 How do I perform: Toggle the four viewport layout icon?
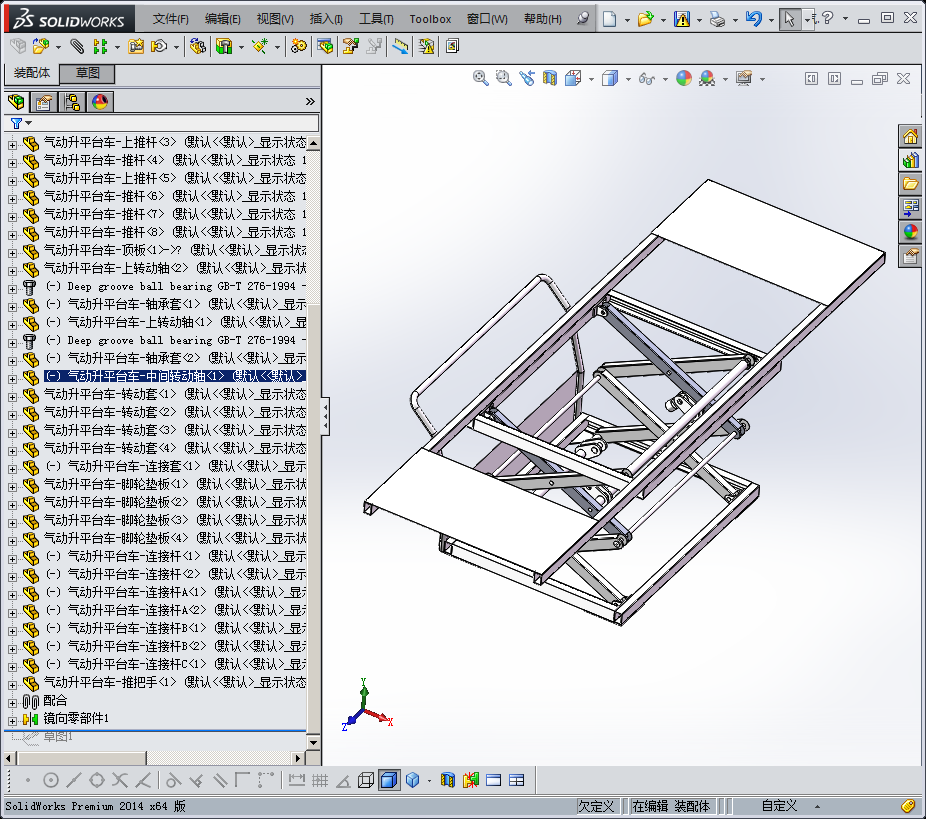tap(517, 780)
